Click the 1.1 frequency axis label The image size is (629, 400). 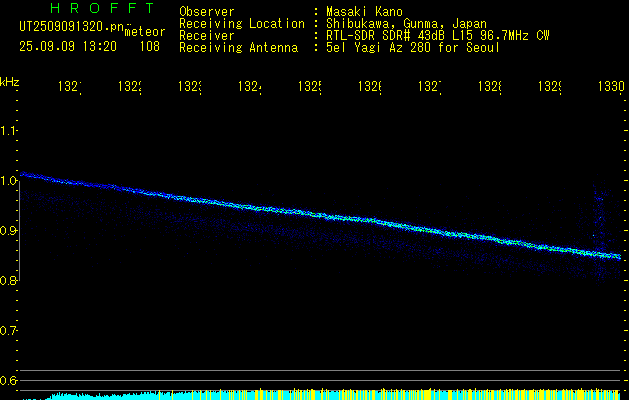(9, 130)
